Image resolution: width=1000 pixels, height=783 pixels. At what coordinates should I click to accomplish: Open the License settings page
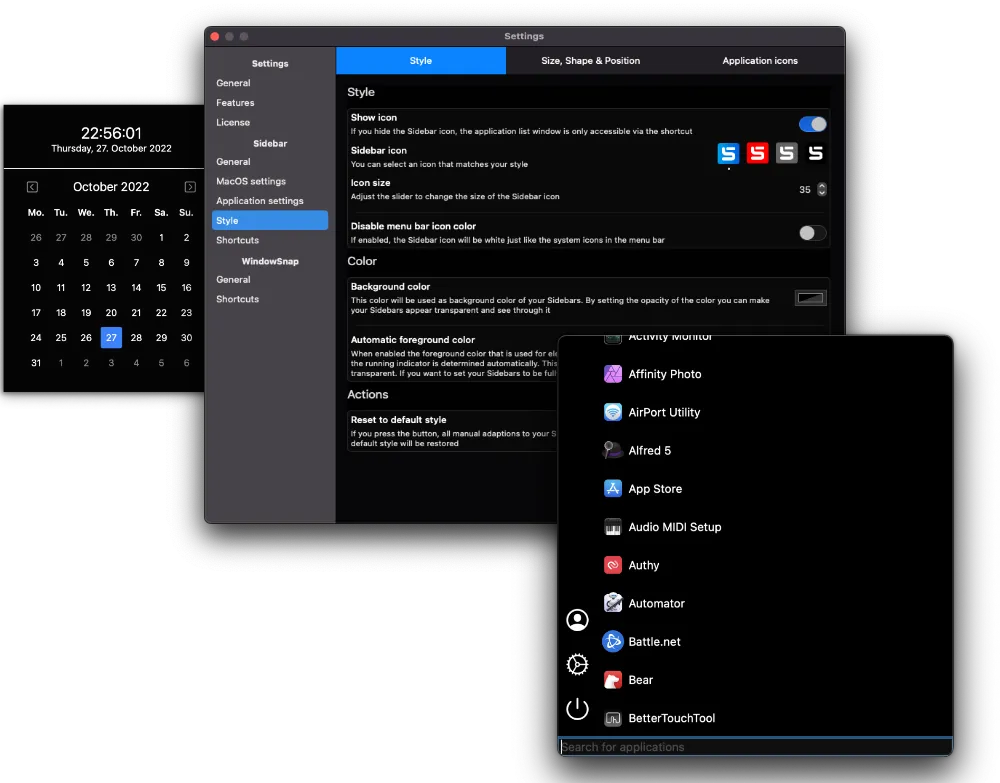(x=232, y=122)
